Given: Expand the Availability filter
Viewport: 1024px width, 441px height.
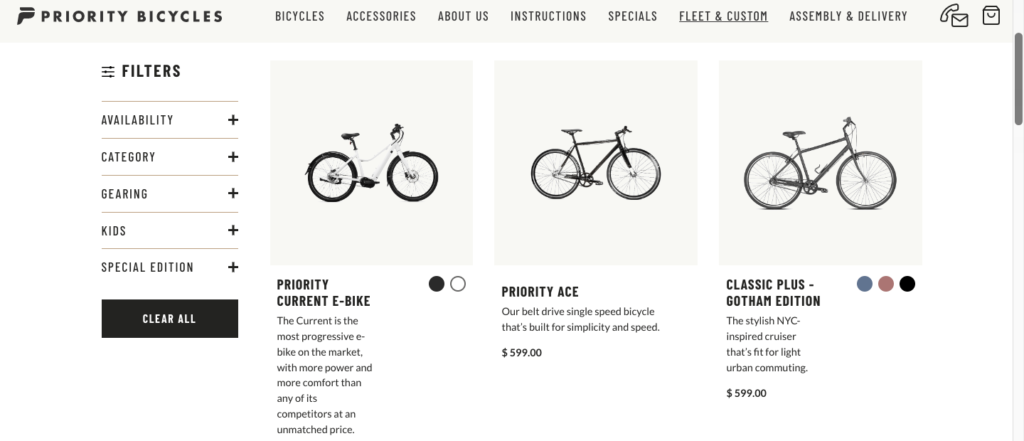Looking at the screenshot, I should (x=233, y=120).
